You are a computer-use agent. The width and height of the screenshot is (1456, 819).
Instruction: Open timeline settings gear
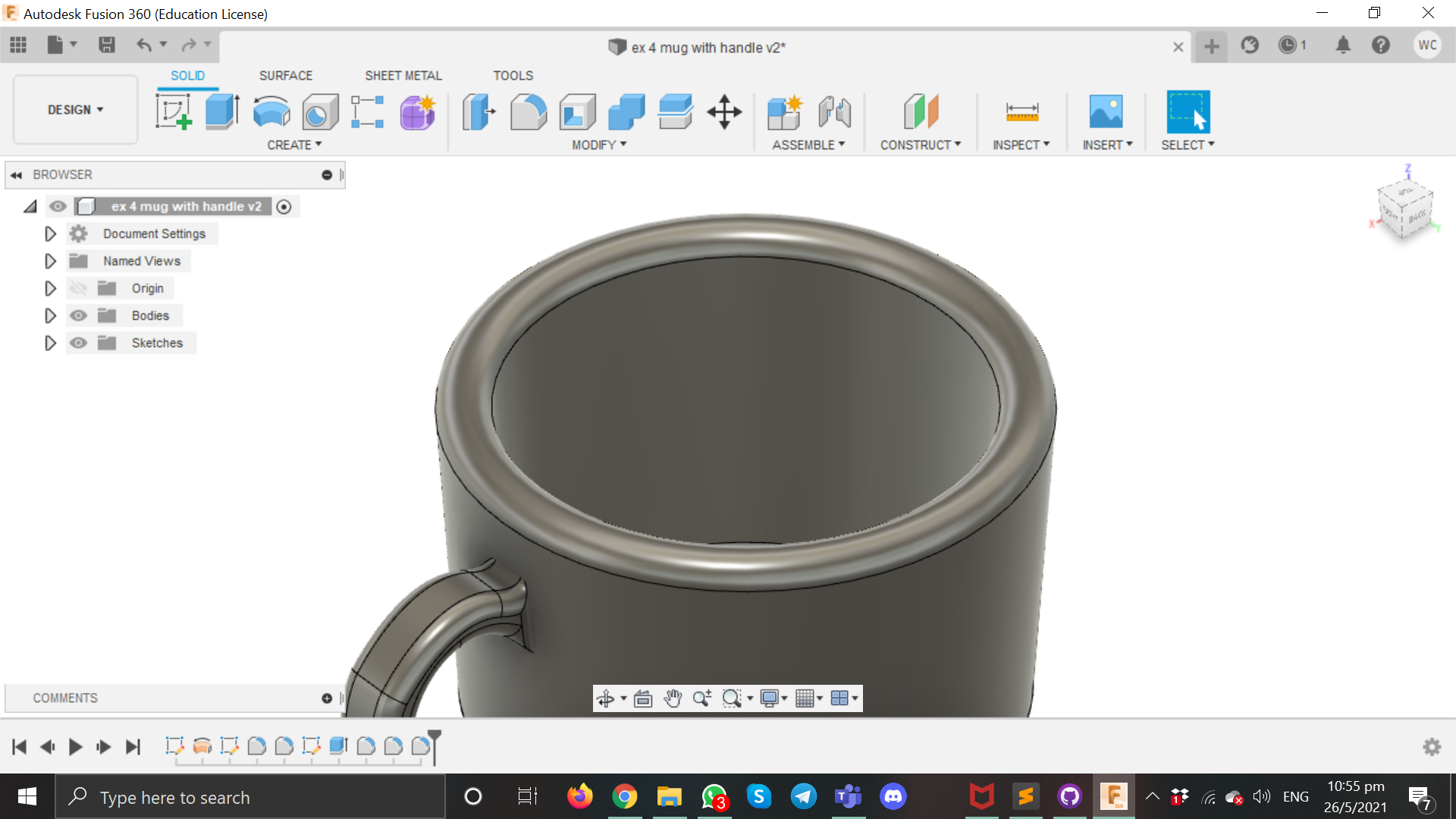pyautogui.click(x=1432, y=747)
